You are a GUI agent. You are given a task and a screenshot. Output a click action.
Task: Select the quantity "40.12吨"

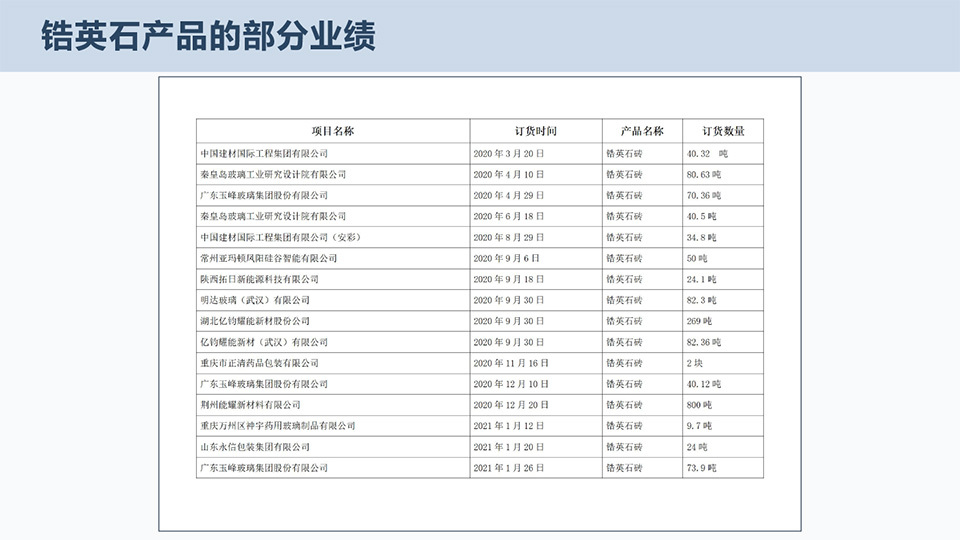coord(703,384)
